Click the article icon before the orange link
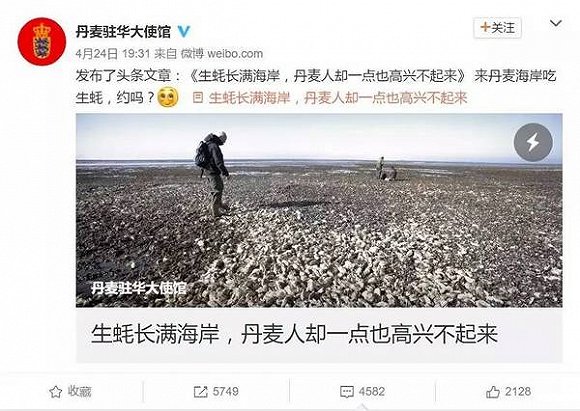Screen dimensions: 580x411 click(198, 98)
